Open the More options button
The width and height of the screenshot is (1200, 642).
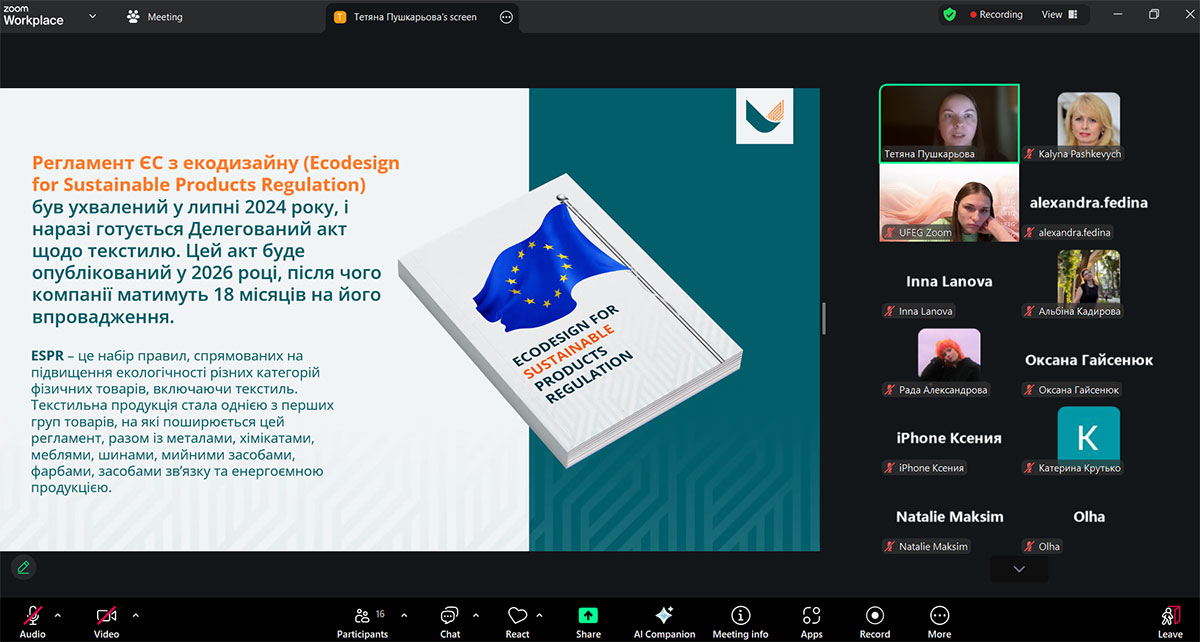click(939, 621)
